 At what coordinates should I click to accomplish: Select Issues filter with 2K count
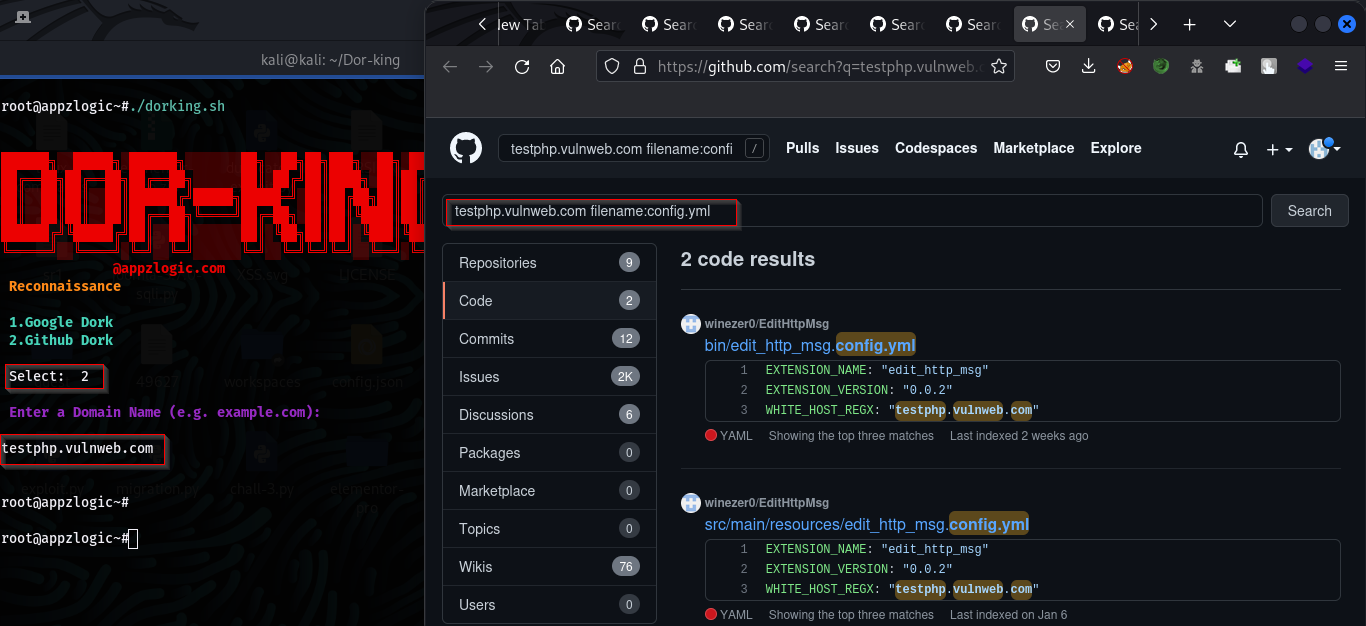tap(549, 377)
